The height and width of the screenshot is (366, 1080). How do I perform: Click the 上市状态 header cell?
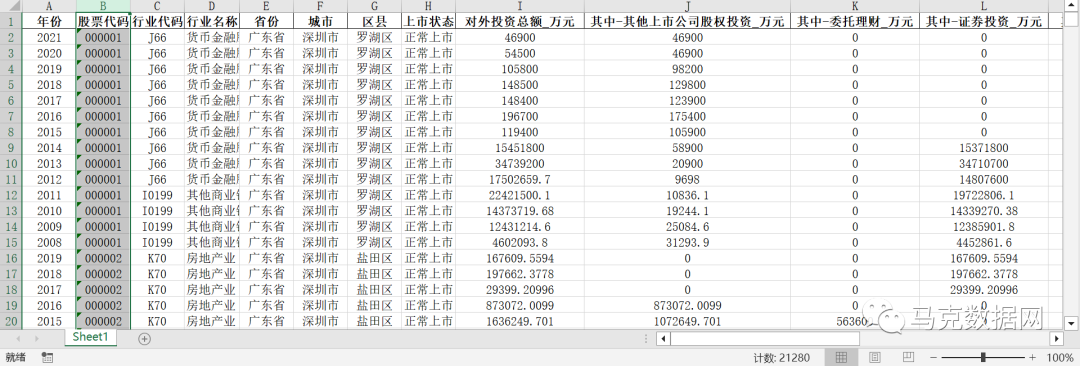tap(428, 21)
